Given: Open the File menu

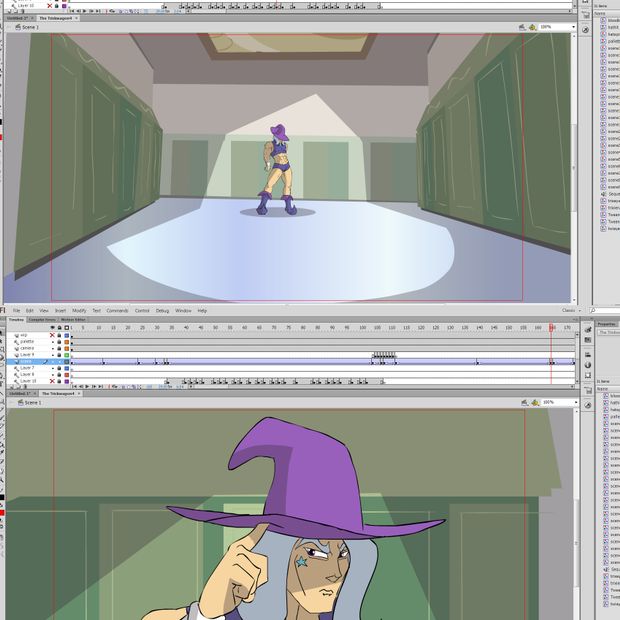Looking at the screenshot, I should click(16, 311).
